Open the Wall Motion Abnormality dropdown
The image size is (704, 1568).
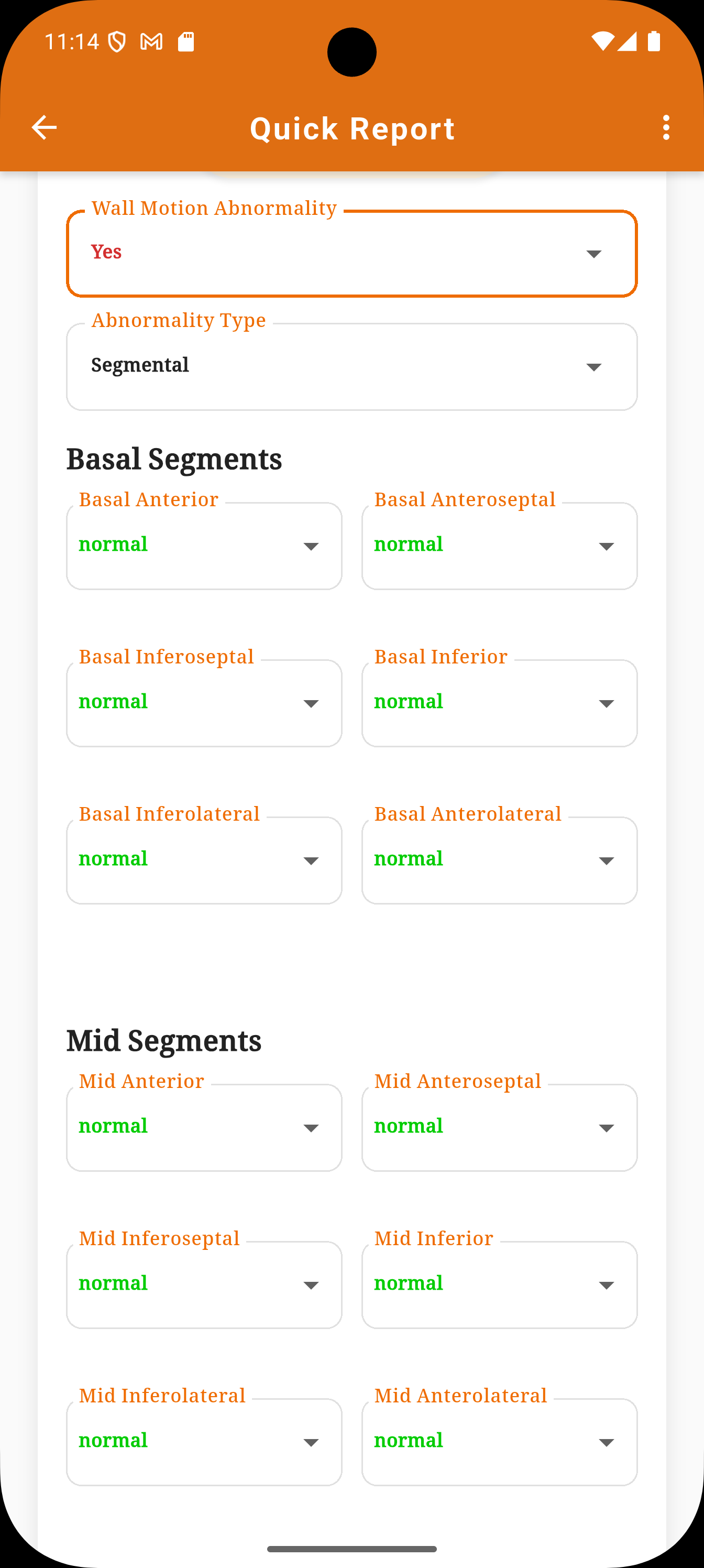tap(351, 254)
